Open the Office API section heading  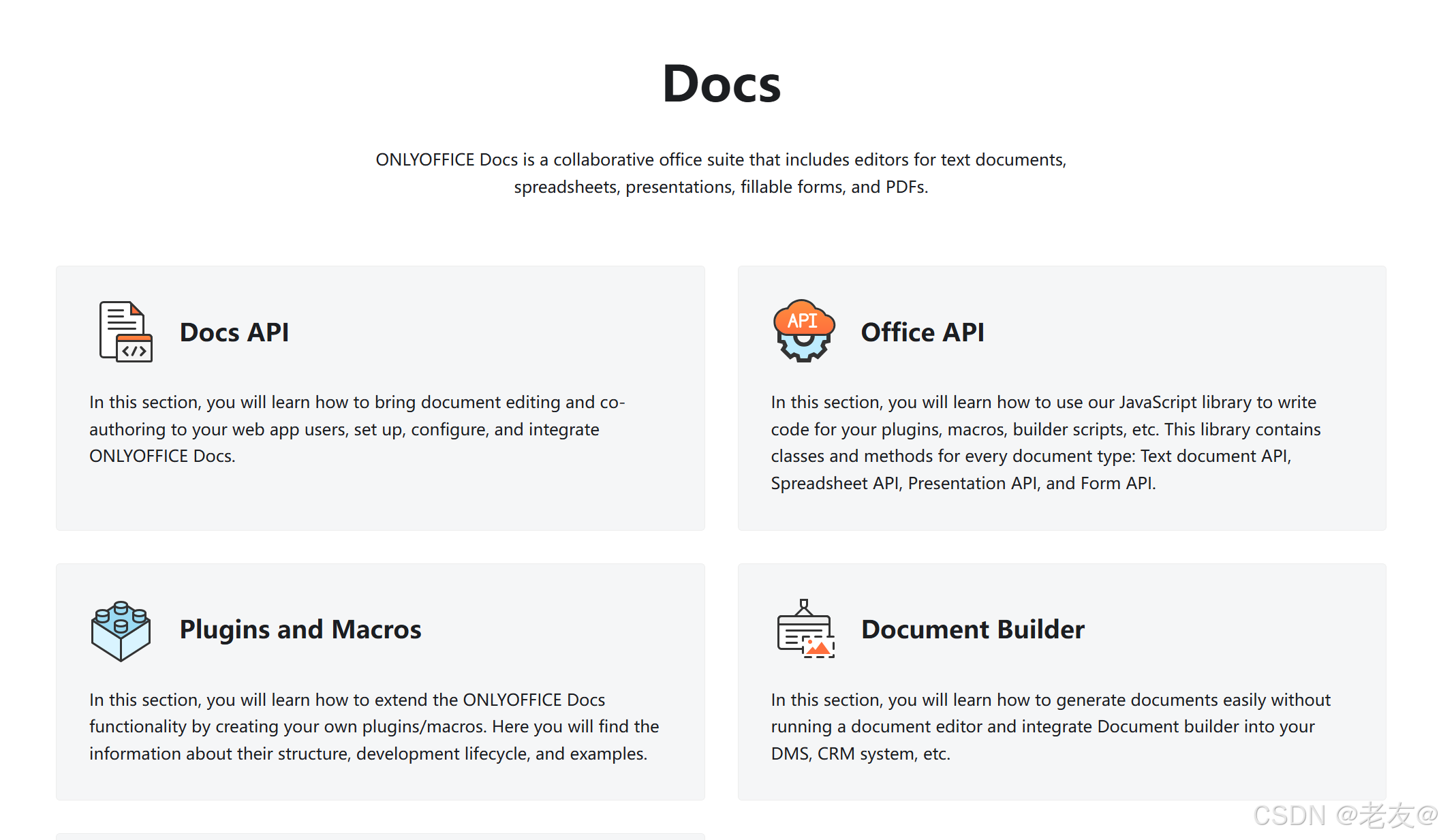(923, 332)
